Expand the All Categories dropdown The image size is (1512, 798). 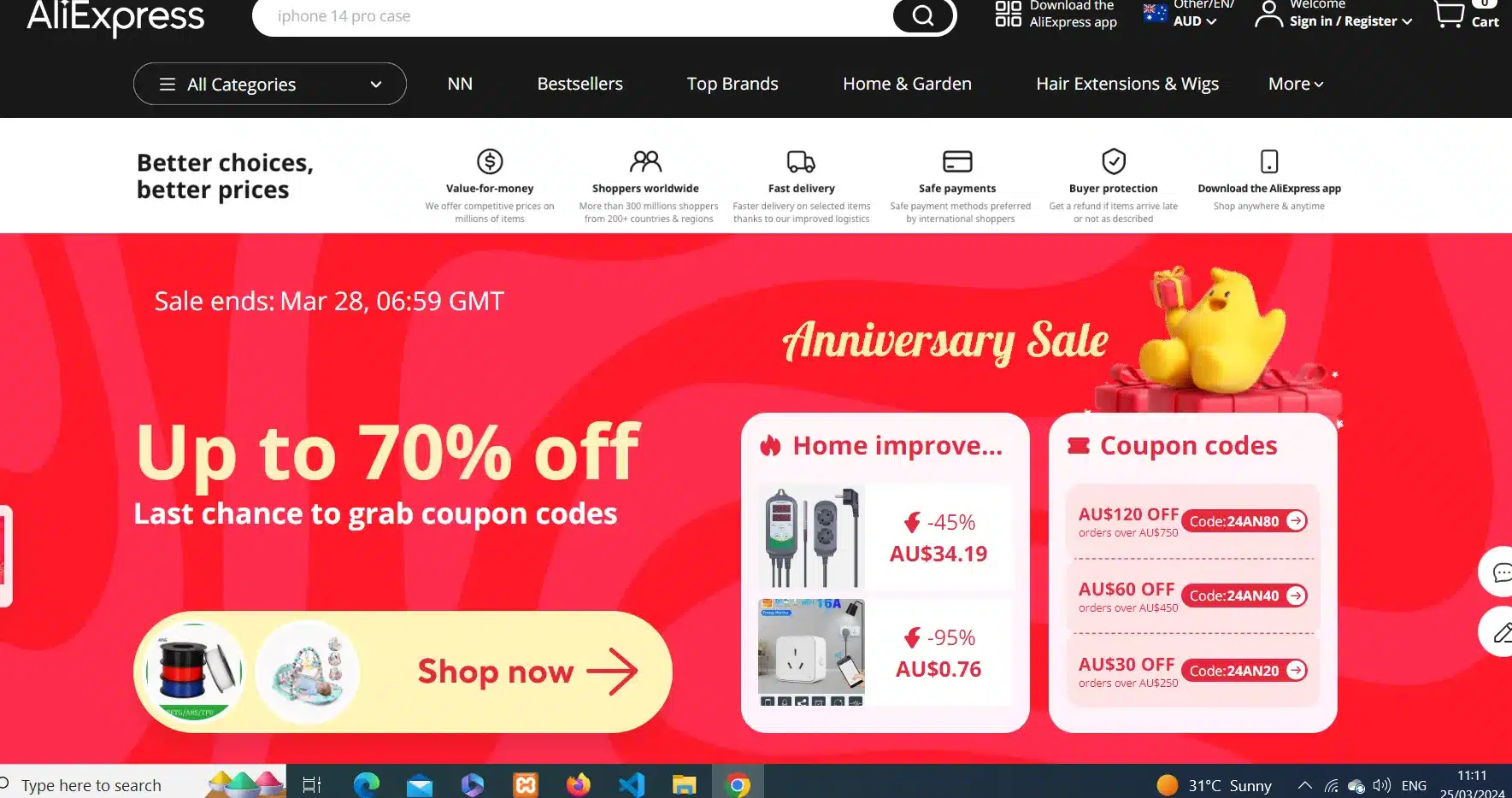(270, 84)
